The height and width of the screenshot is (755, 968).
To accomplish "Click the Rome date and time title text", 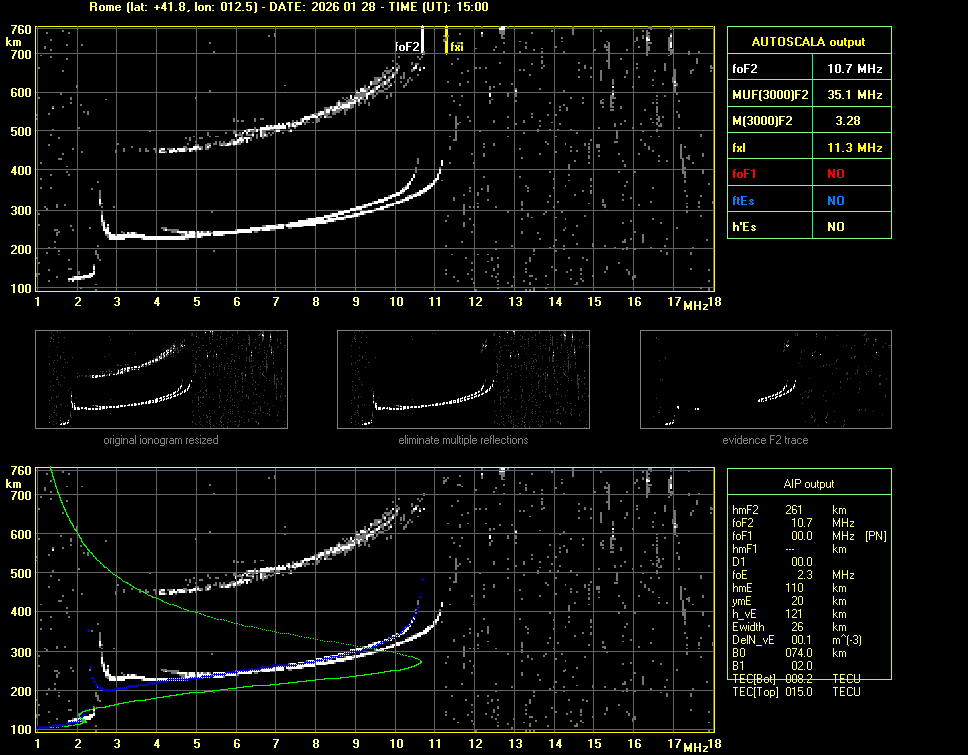I will pyautogui.click(x=289, y=7).
